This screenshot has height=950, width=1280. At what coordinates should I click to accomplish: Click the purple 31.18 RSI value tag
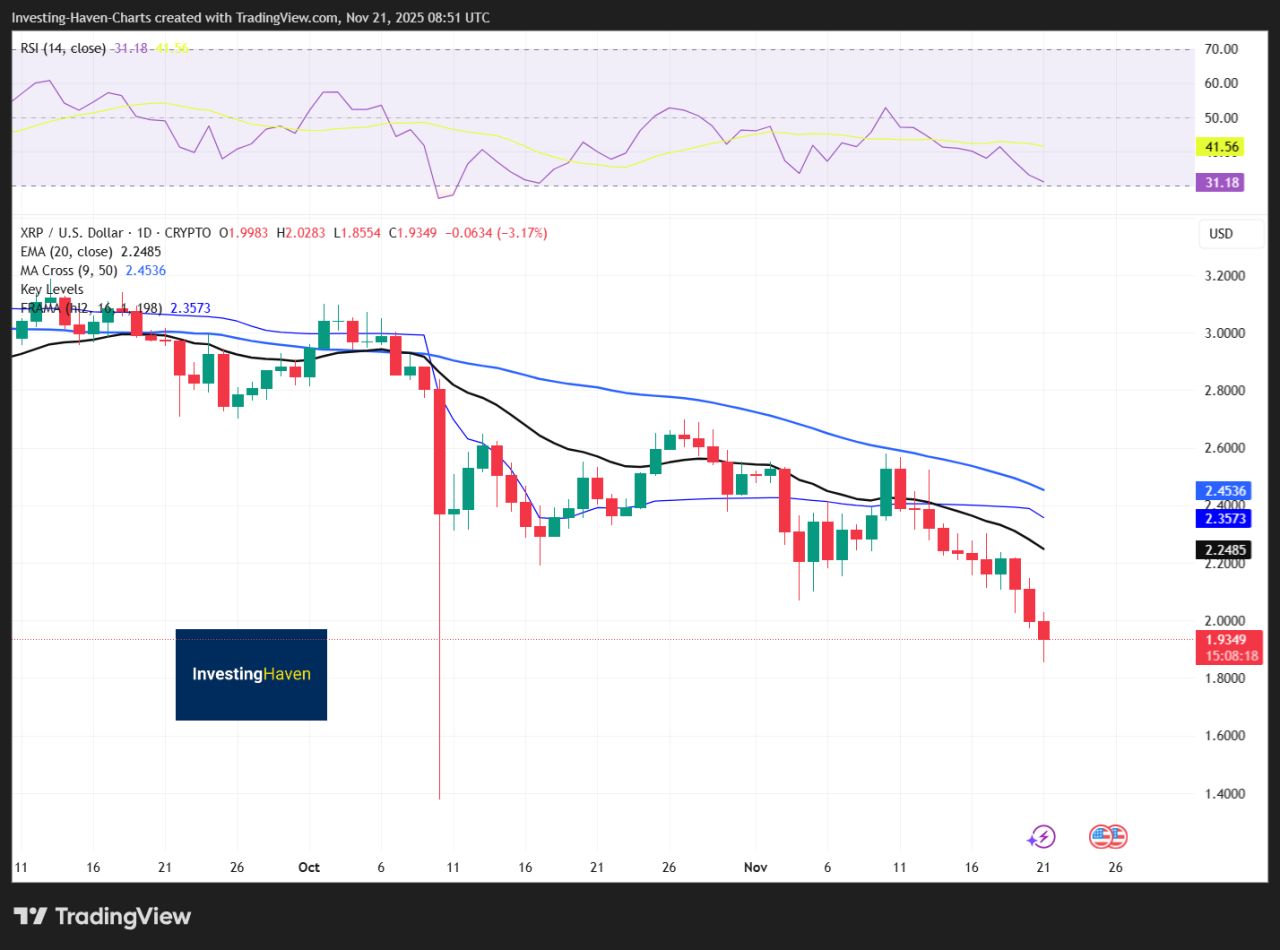click(x=1222, y=183)
